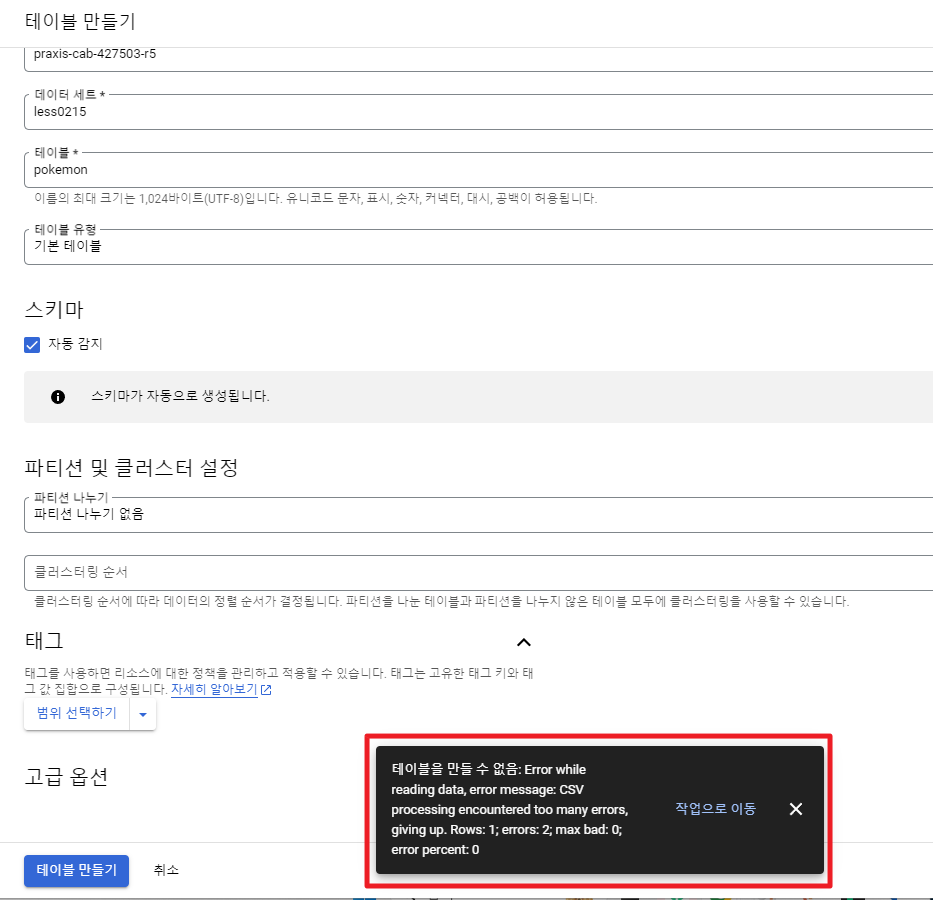
Task: Click the 스키마 section heading
Action: [x=54, y=310]
